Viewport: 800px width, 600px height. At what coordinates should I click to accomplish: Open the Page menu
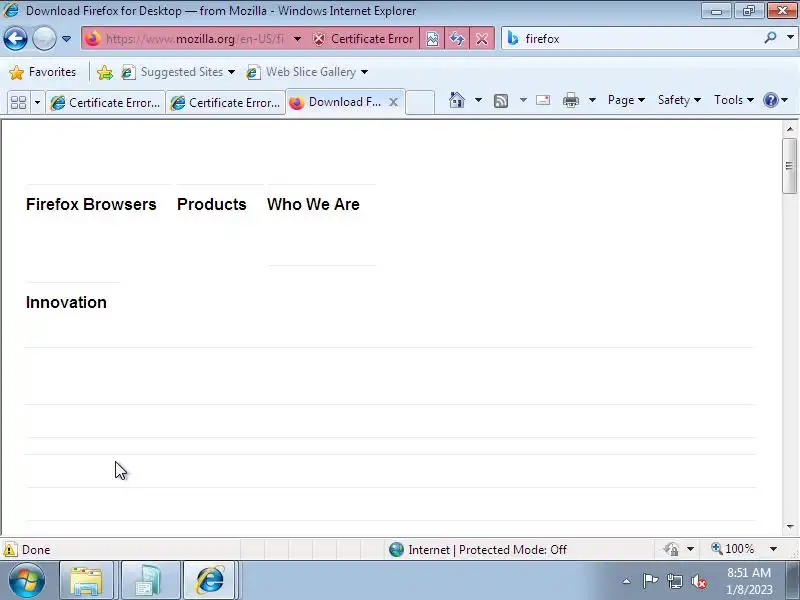tap(626, 100)
